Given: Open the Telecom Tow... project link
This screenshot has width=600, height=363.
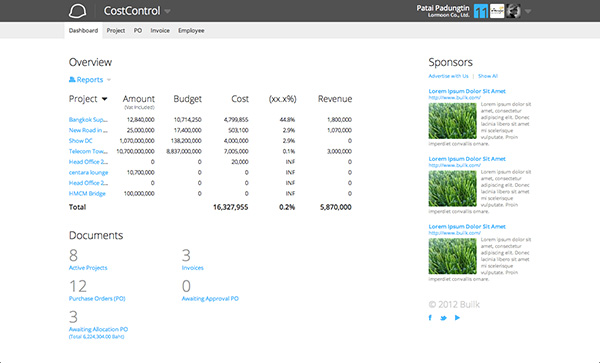Looking at the screenshot, I should pyautogui.click(x=88, y=151).
